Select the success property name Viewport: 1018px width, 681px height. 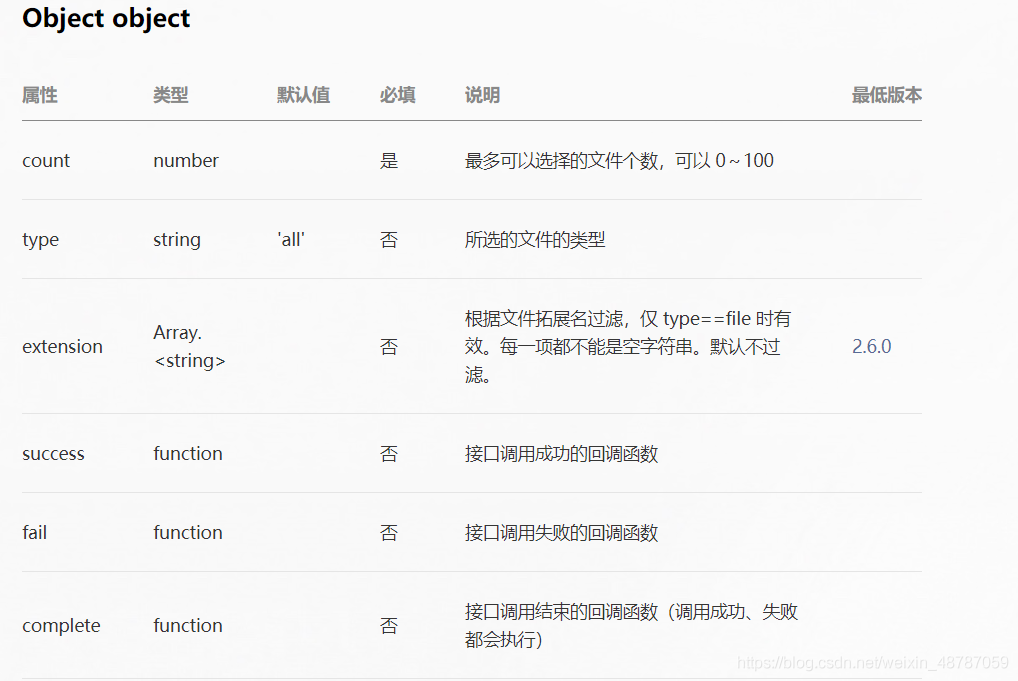click(53, 454)
